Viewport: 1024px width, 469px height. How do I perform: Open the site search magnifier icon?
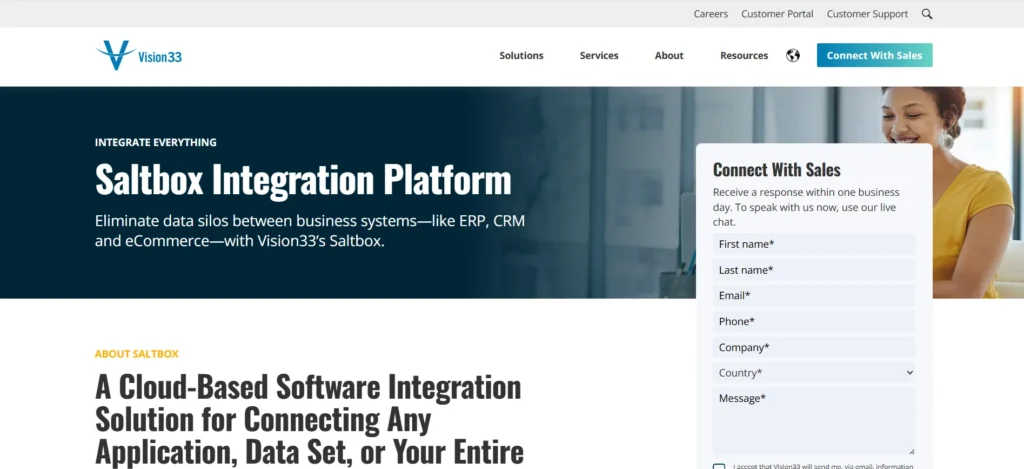pos(927,14)
